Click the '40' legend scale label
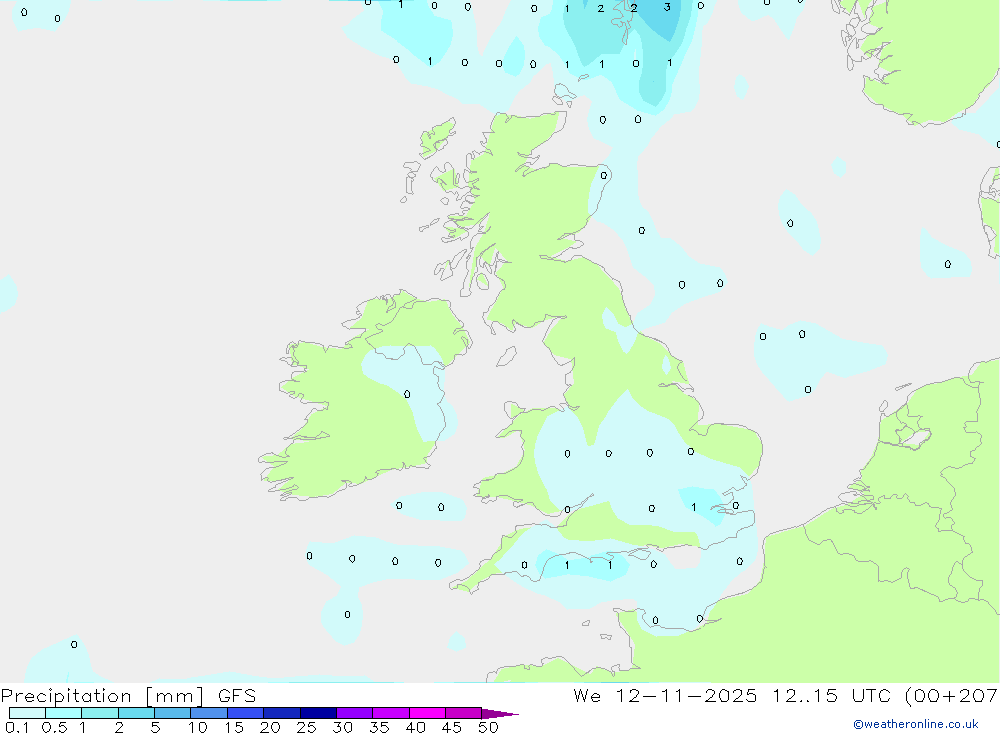The image size is (1000, 733). pos(415,727)
